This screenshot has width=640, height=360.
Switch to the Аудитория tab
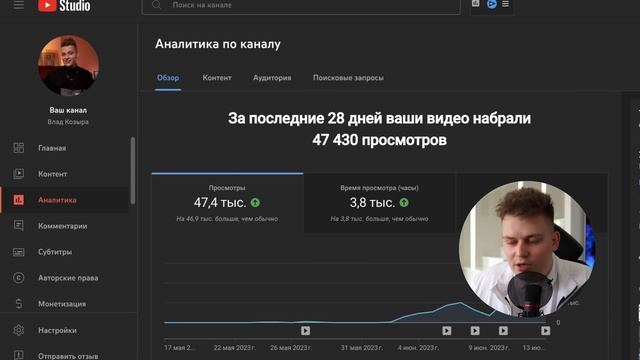coord(272,78)
